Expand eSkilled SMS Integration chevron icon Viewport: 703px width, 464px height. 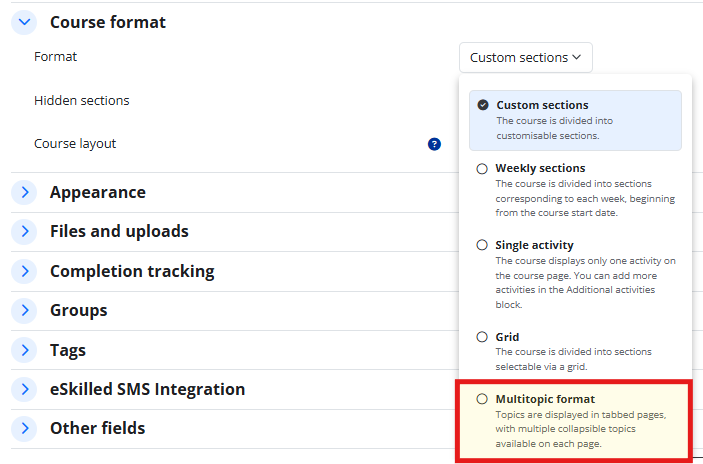(24, 389)
